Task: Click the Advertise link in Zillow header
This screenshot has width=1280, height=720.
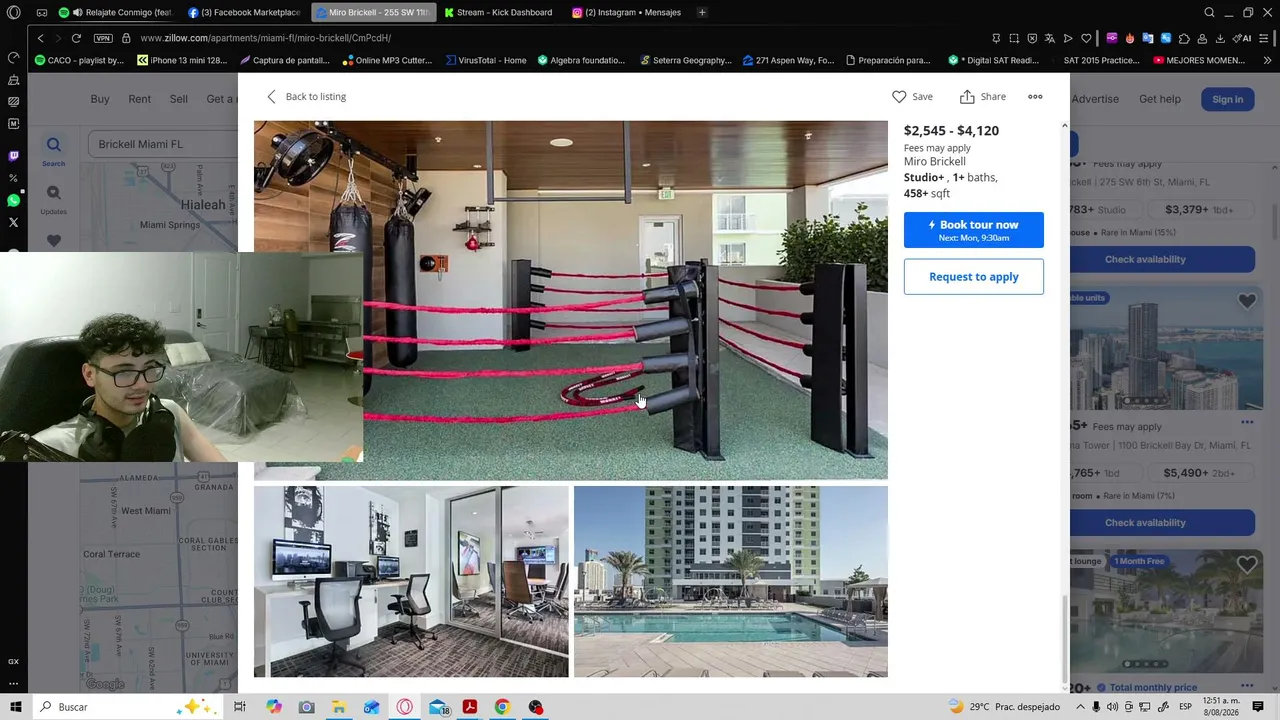Action: (1095, 99)
